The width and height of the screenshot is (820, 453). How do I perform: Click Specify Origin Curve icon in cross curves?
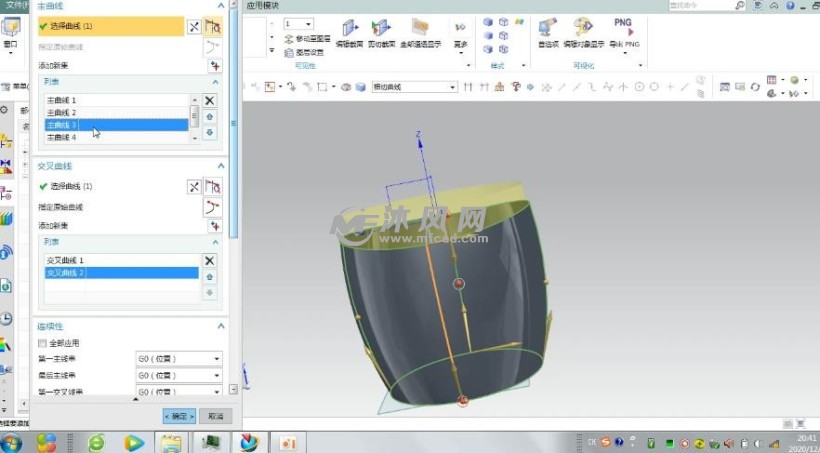[212, 207]
